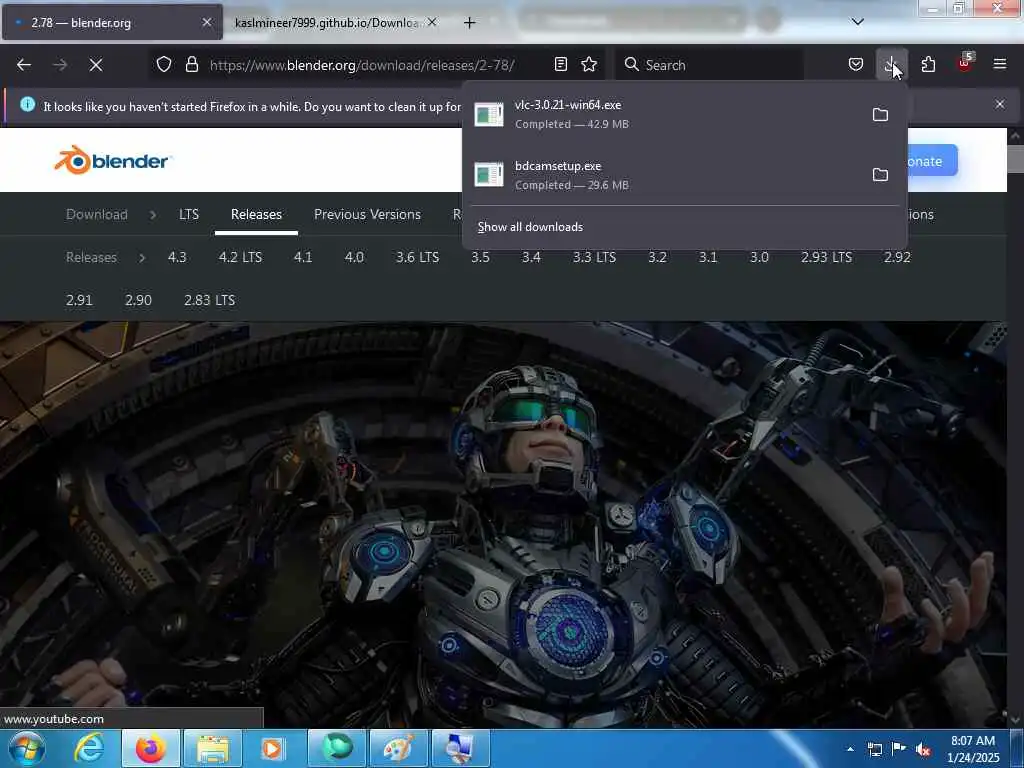Open release 4.0 link

[354, 257]
